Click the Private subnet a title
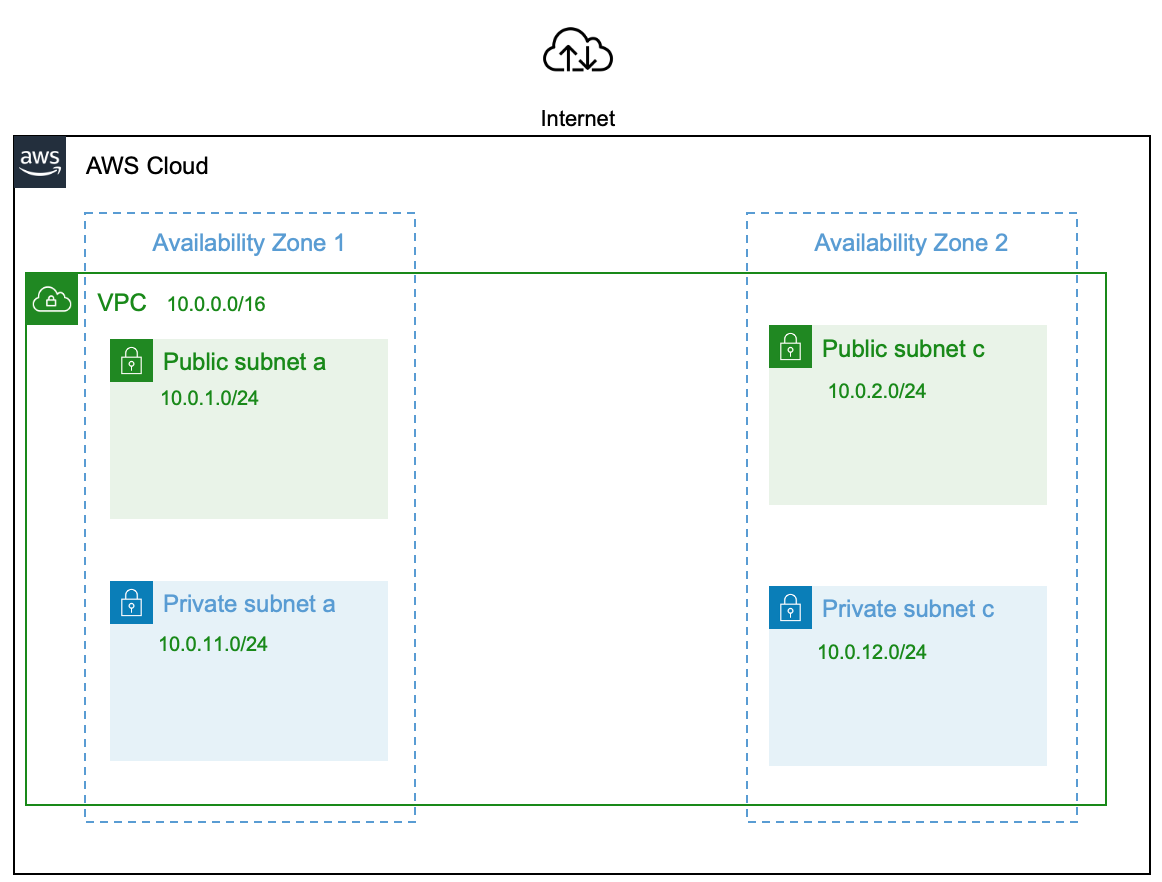1162x882 pixels. pyautogui.click(x=249, y=604)
